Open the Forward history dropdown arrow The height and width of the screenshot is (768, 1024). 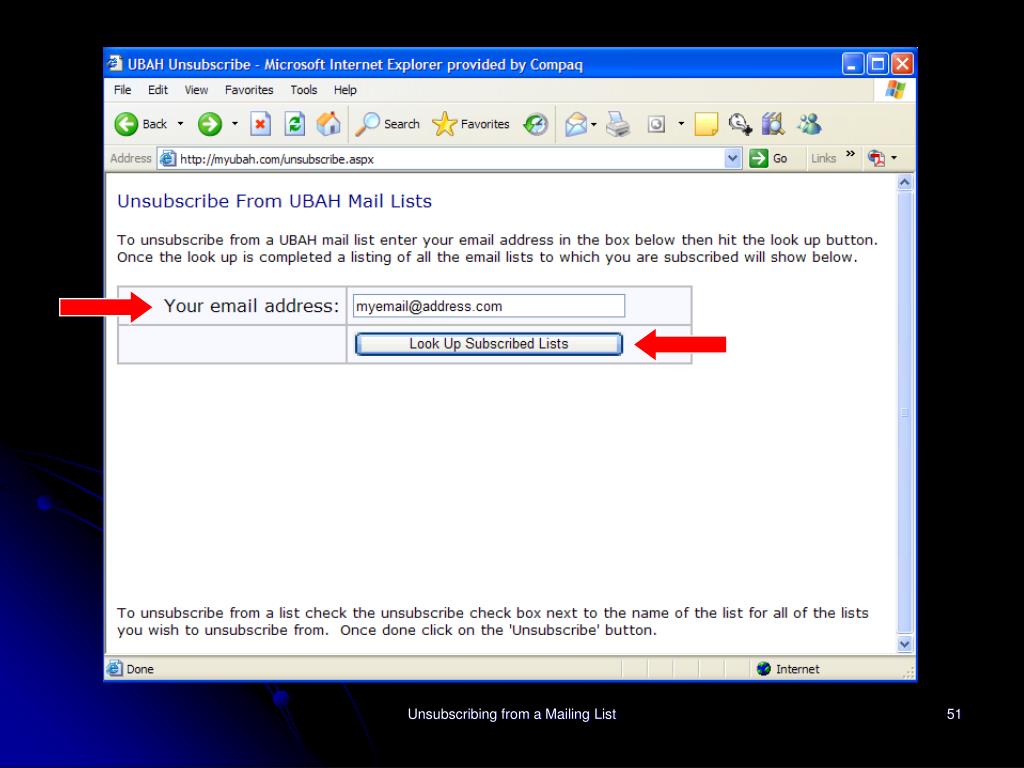tap(234, 124)
